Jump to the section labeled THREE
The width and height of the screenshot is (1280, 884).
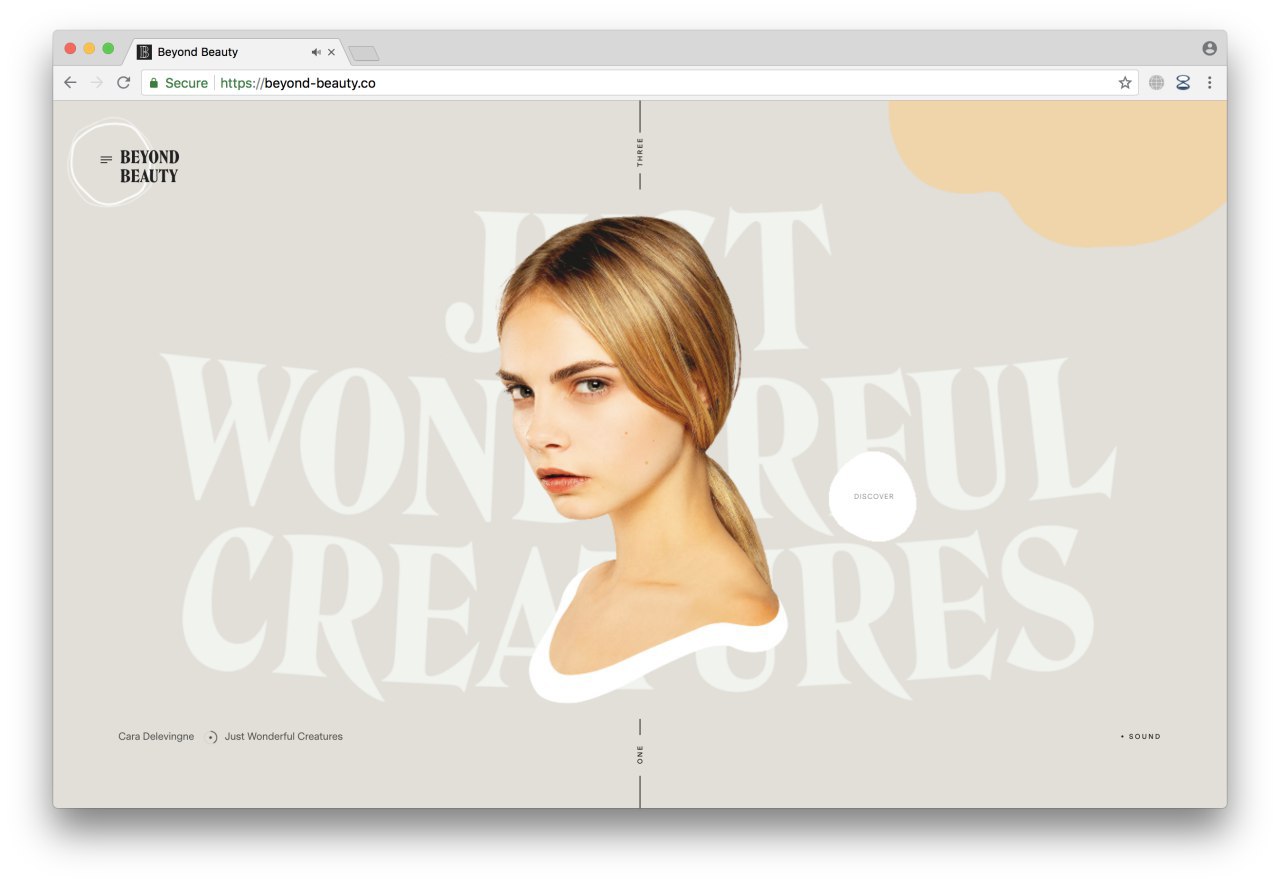[x=640, y=152]
